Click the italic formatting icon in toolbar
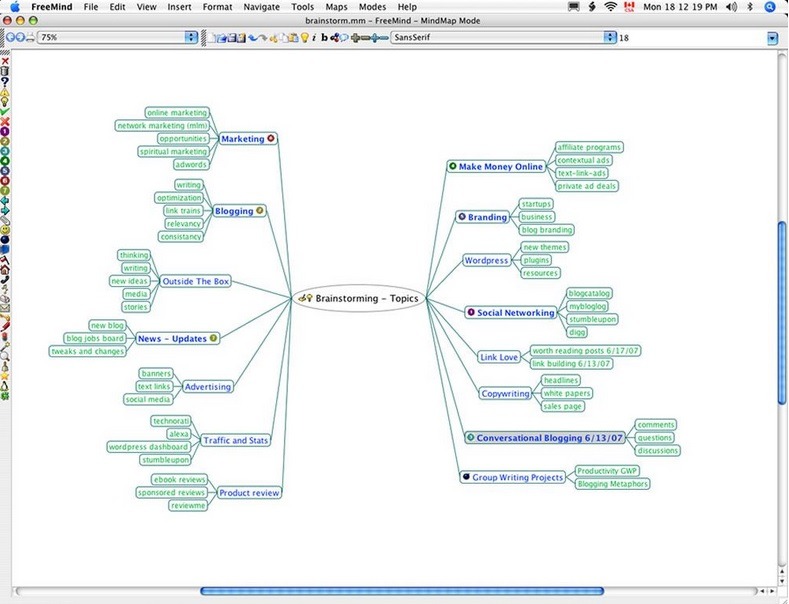The image size is (789, 604). (314, 38)
